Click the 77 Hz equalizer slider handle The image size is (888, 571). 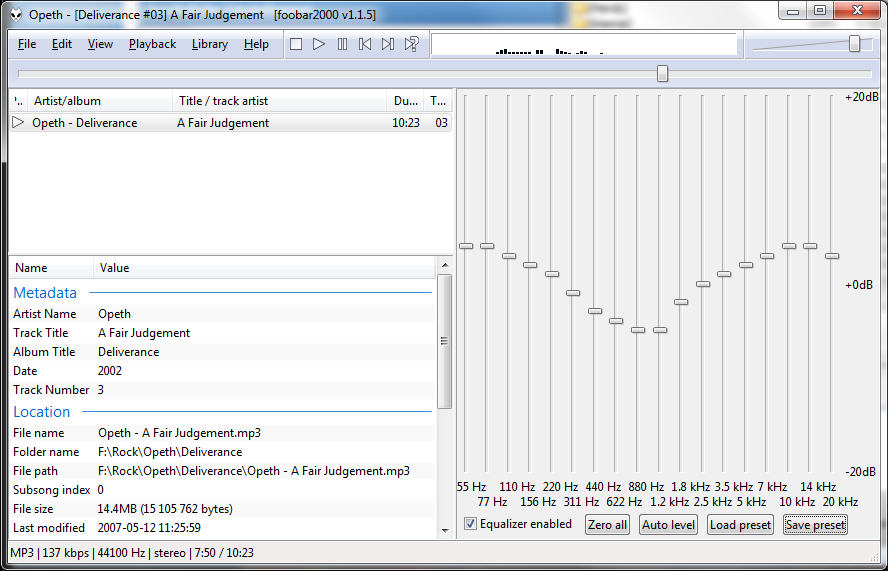[487, 246]
